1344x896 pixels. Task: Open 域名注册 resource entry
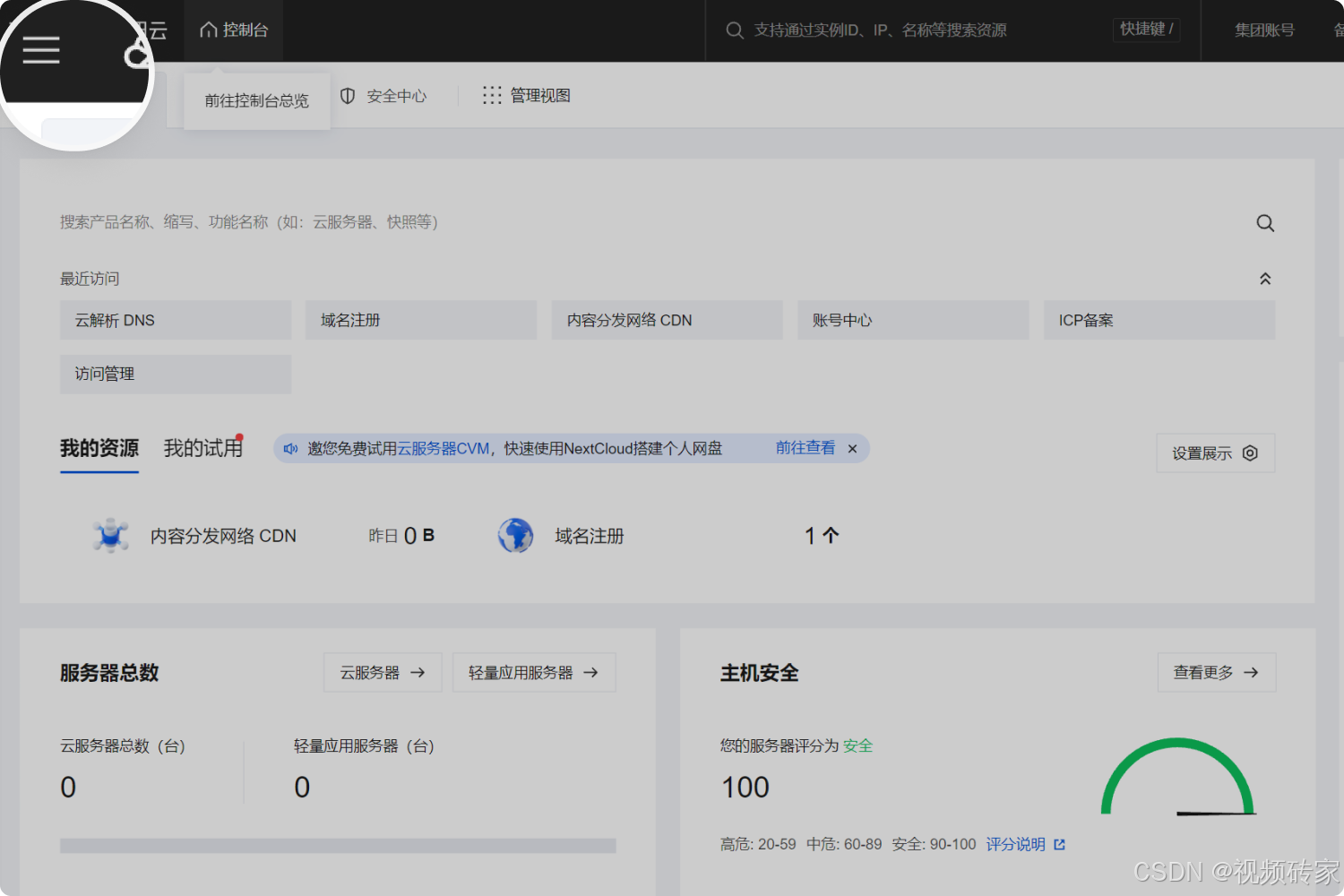pyautogui.click(x=590, y=536)
